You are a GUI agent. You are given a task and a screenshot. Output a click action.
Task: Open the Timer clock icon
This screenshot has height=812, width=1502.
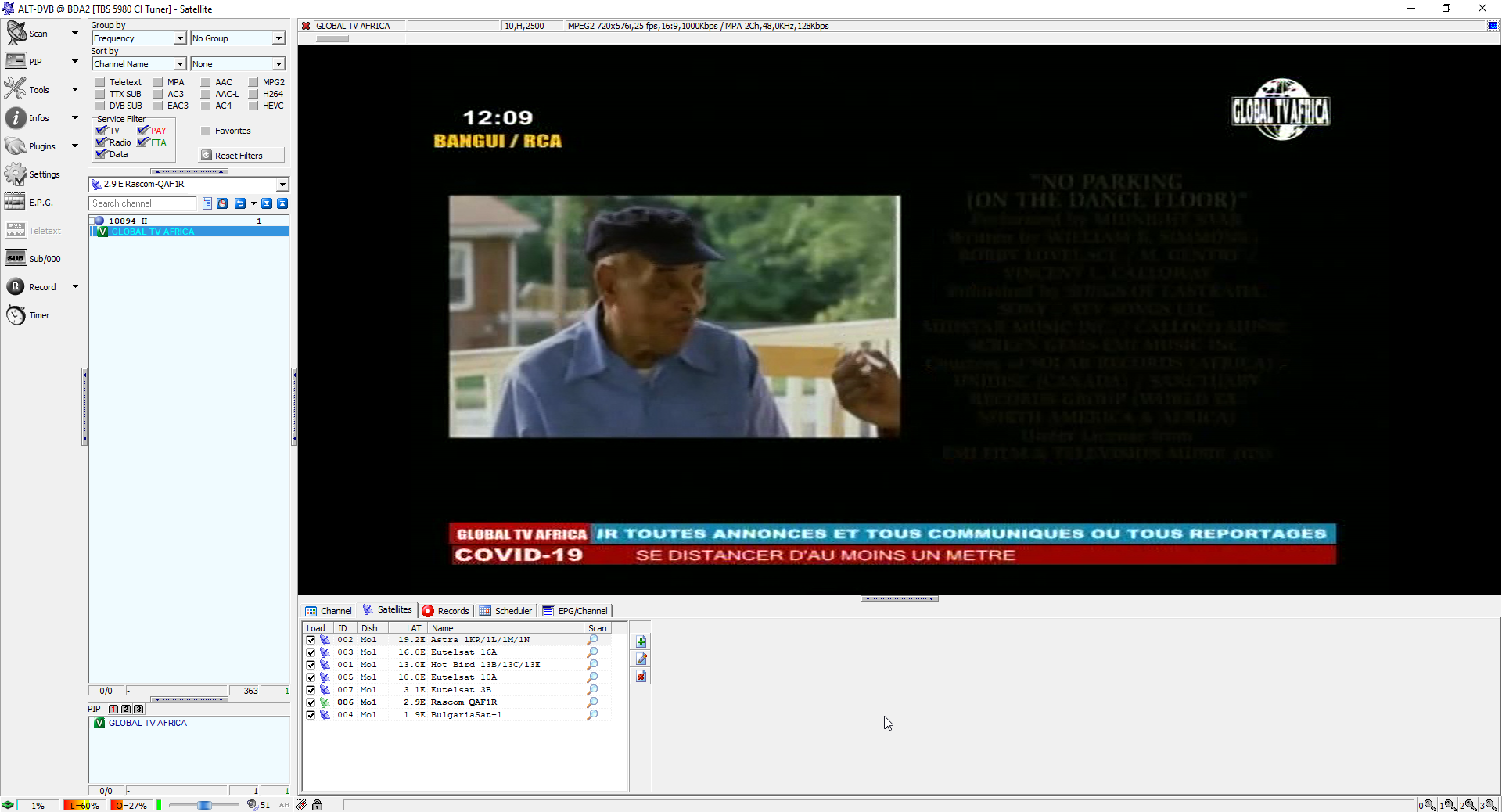(x=16, y=314)
